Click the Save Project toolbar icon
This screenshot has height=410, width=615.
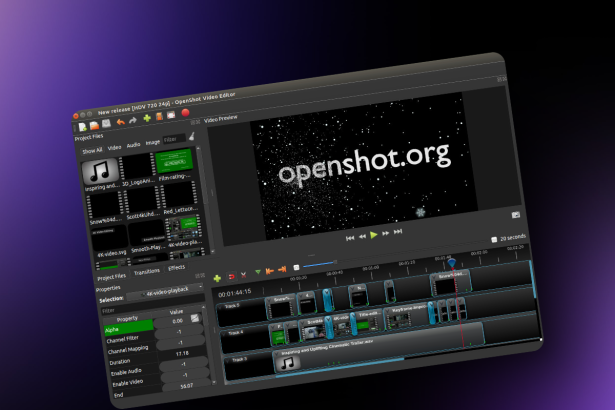[107, 124]
